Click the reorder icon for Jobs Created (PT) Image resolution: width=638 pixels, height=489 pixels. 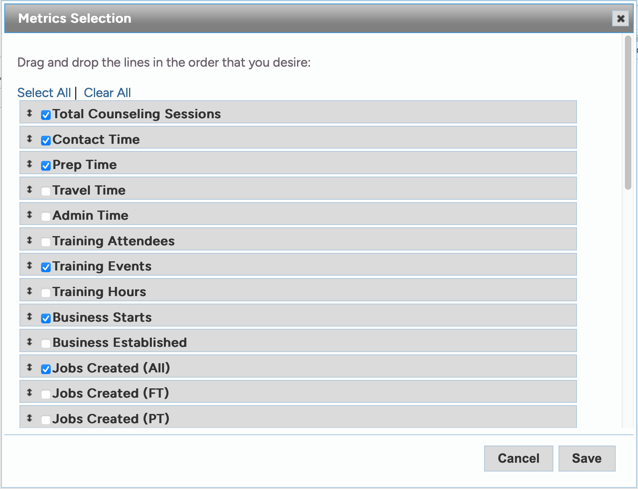30,419
